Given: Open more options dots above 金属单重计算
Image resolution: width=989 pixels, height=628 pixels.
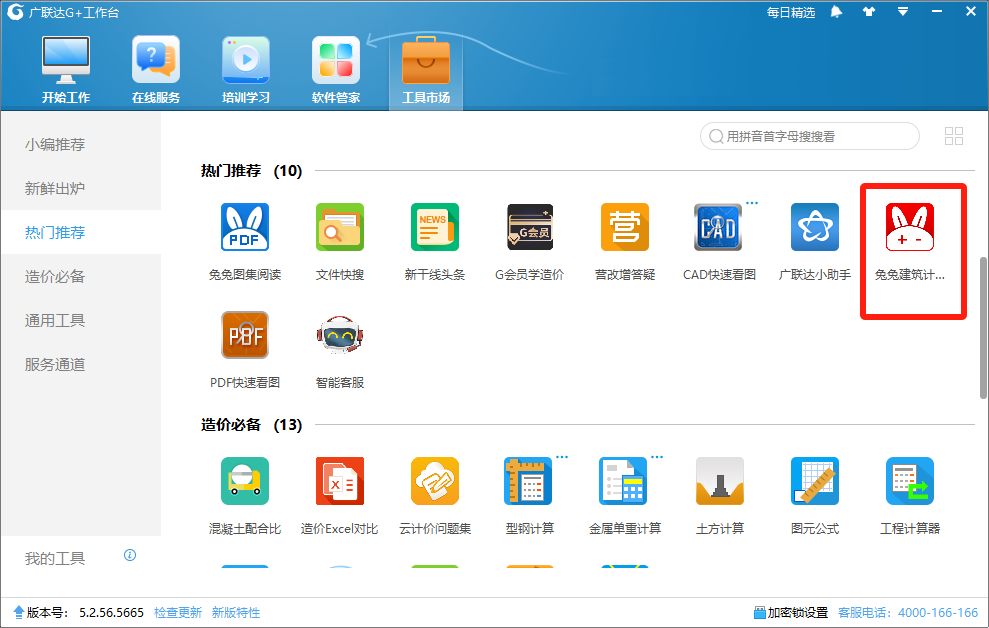Looking at the screenshot, I should point(657,457).
